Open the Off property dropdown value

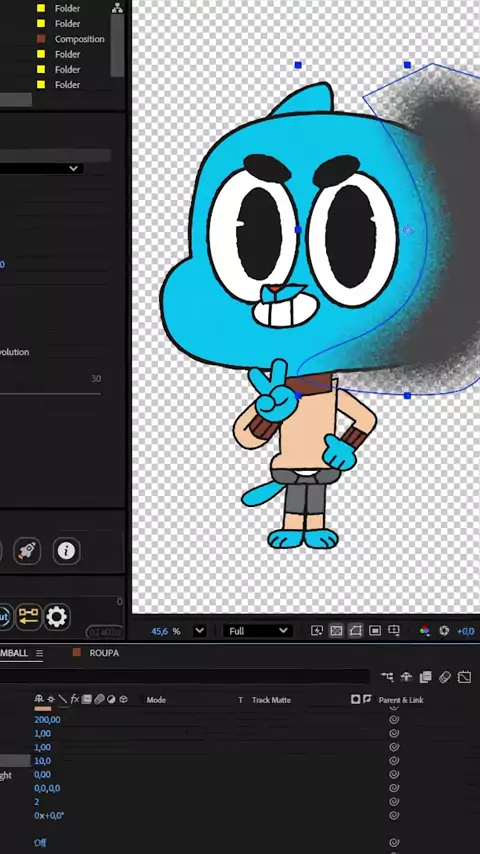click(40, 843)
